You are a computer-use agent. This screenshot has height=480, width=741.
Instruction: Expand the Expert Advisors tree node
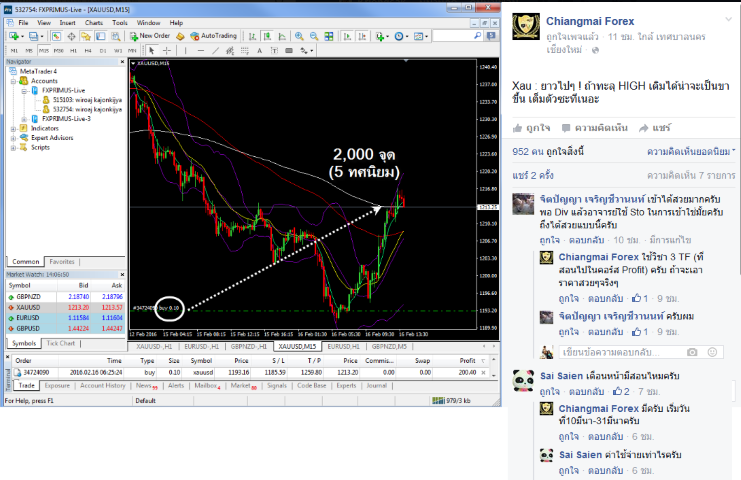click(x=13, y=138)
